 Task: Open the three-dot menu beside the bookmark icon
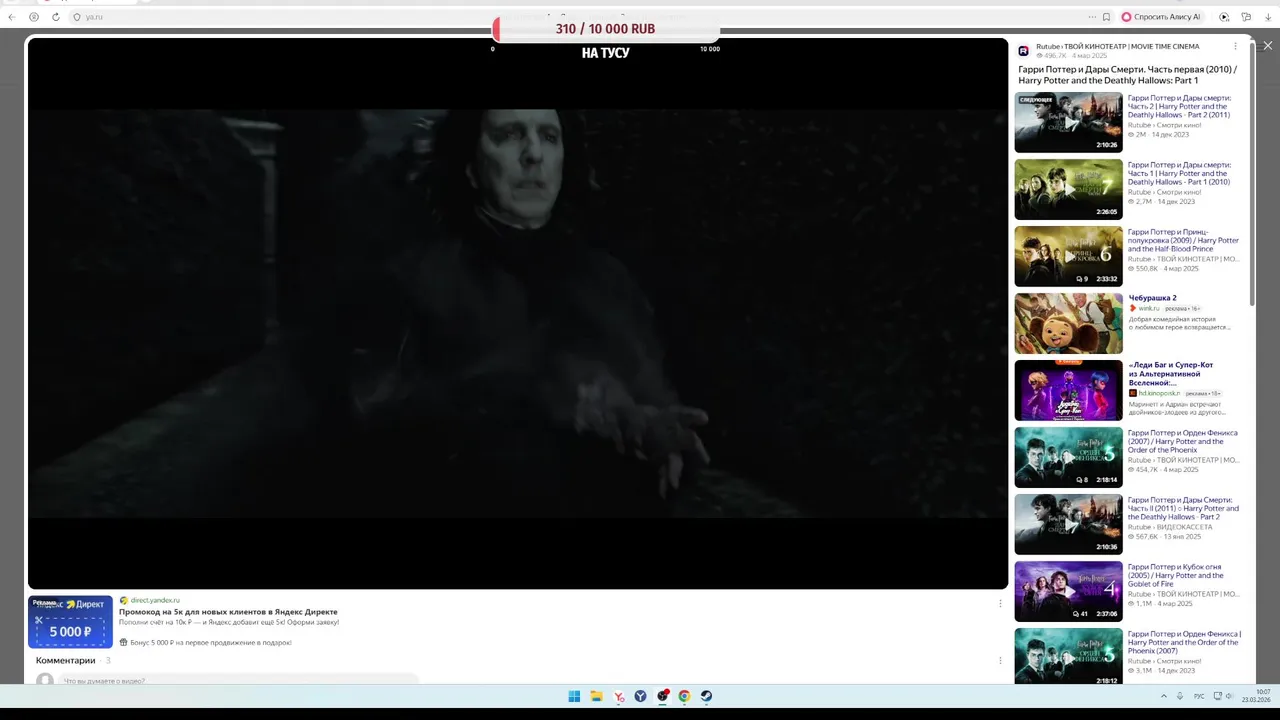pos(1092,17)
